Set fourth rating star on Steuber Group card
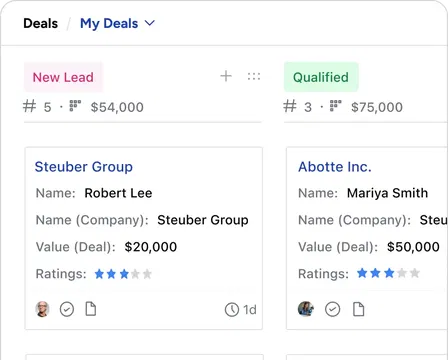The height and width of the screenshot is (360, 448). (135, 274)
